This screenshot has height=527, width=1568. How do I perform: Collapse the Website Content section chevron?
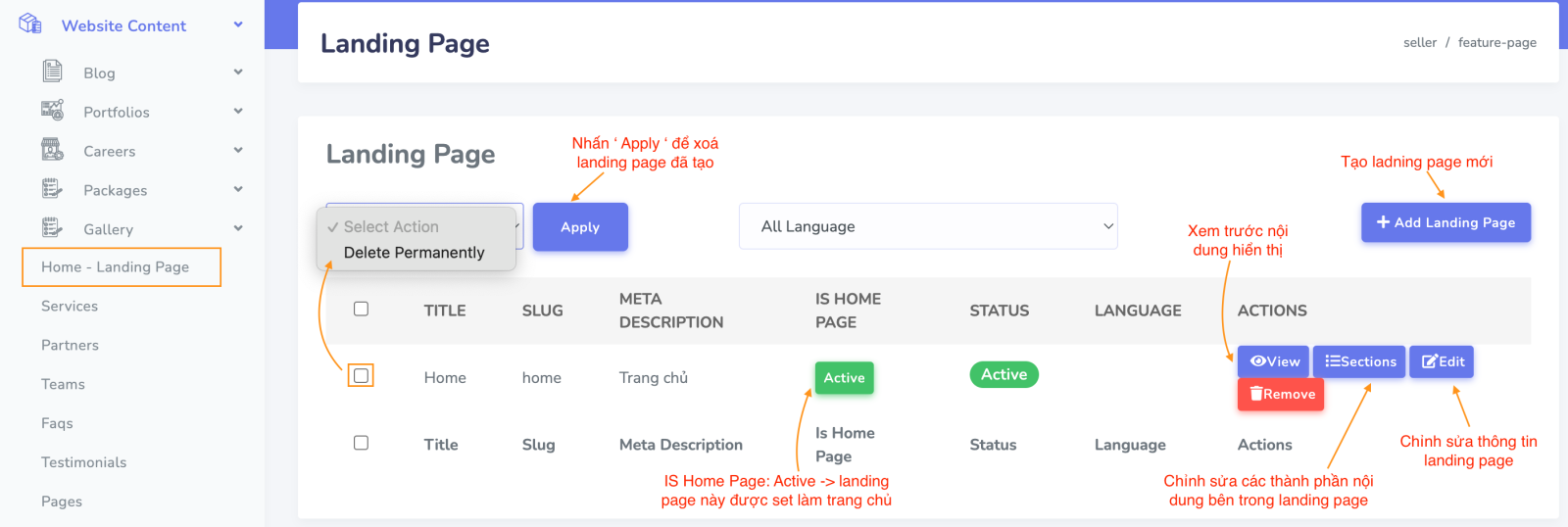(238, 25)
